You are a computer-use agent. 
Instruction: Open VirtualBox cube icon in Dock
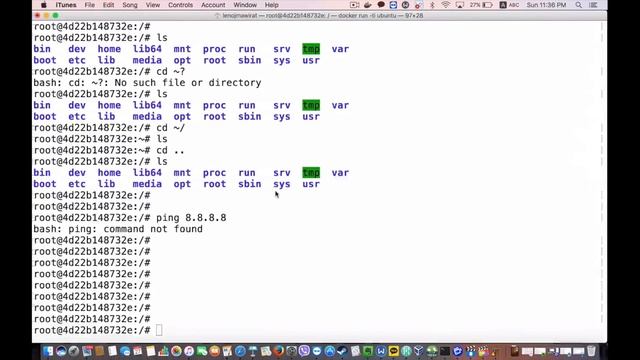[x=418, y=351]
